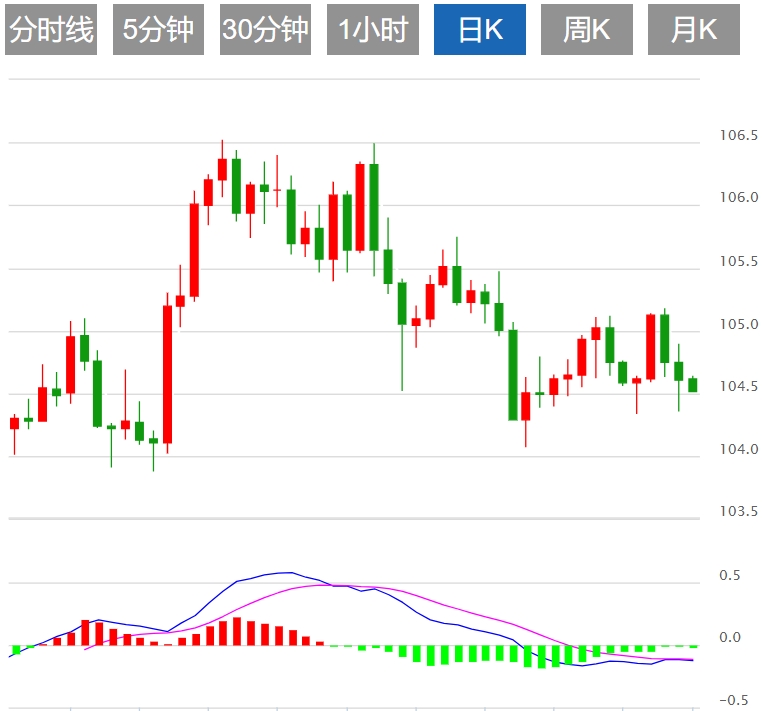762x711 pixels.
Task: Click the 105.5 price axis label
Action: click(x=738, y=261)
